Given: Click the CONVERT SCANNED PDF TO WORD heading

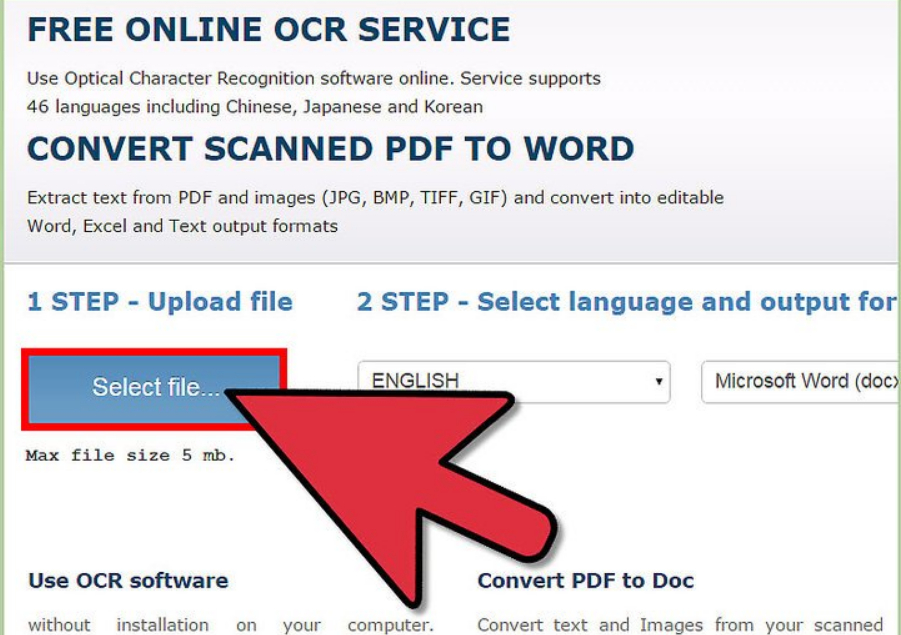Looking at the screenshot, I should pyautogui.click(x=330, y=149).
